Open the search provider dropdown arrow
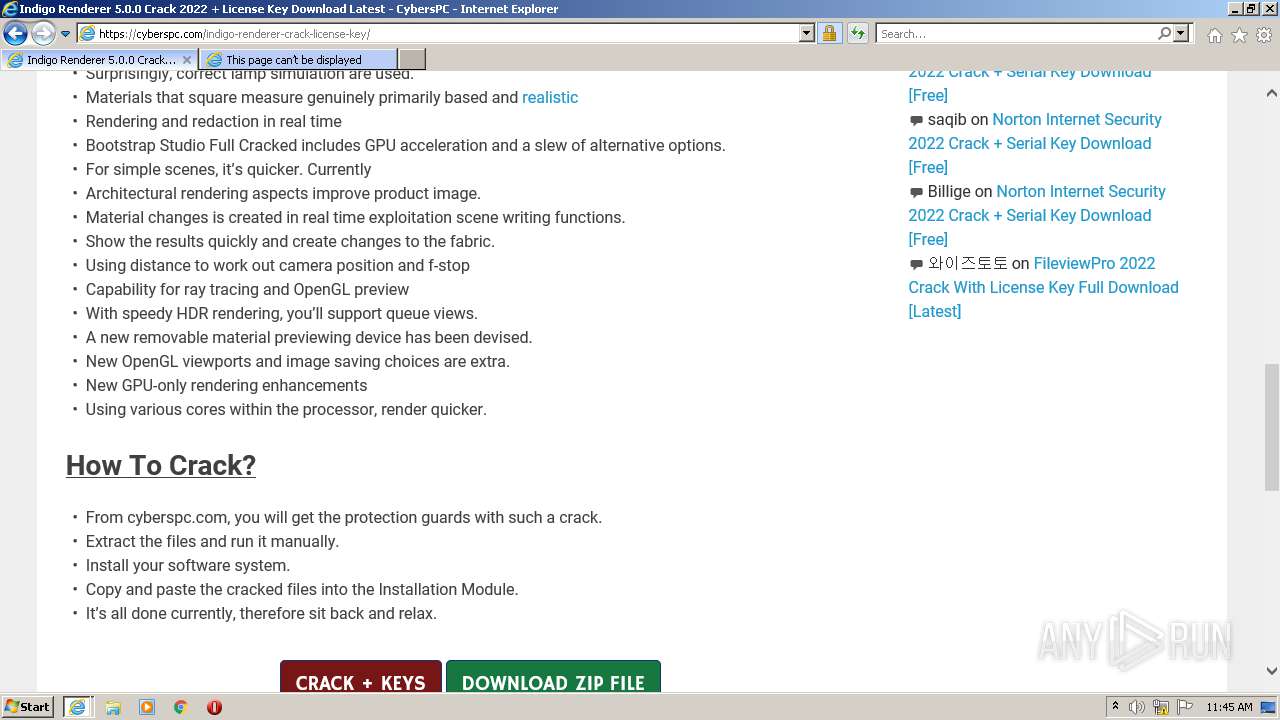 [x=1181, y=34]
